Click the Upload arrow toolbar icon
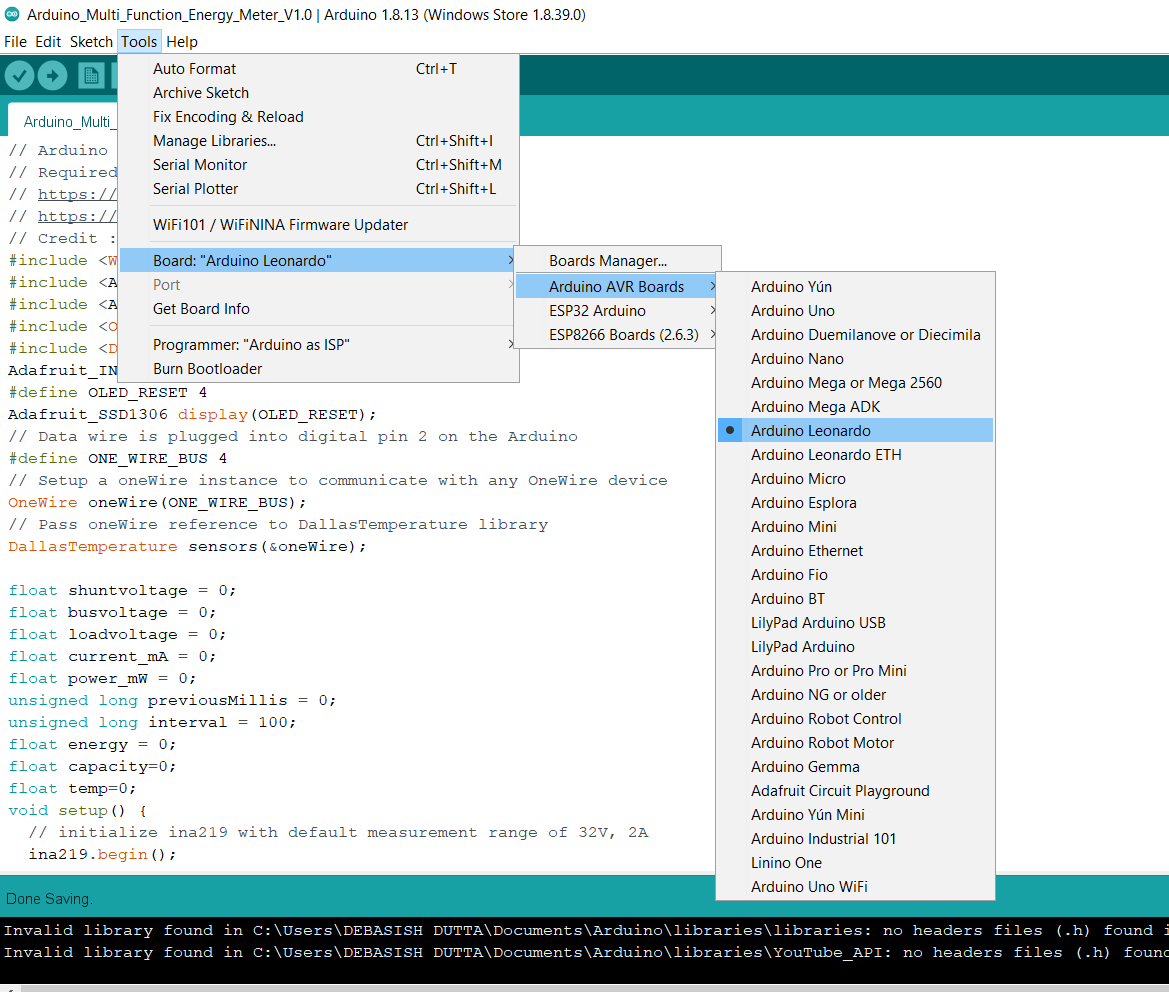The height and width of the screenshot is (992, 1169). click(52, 76)
